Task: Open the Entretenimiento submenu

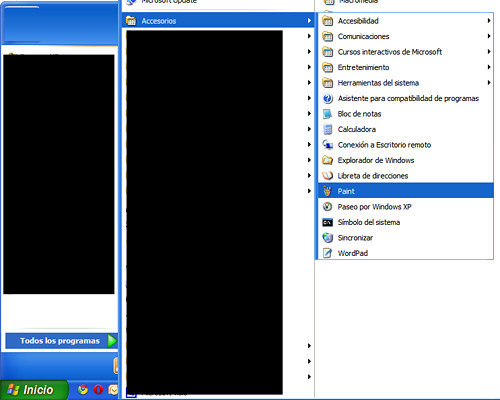Action: 406,67
